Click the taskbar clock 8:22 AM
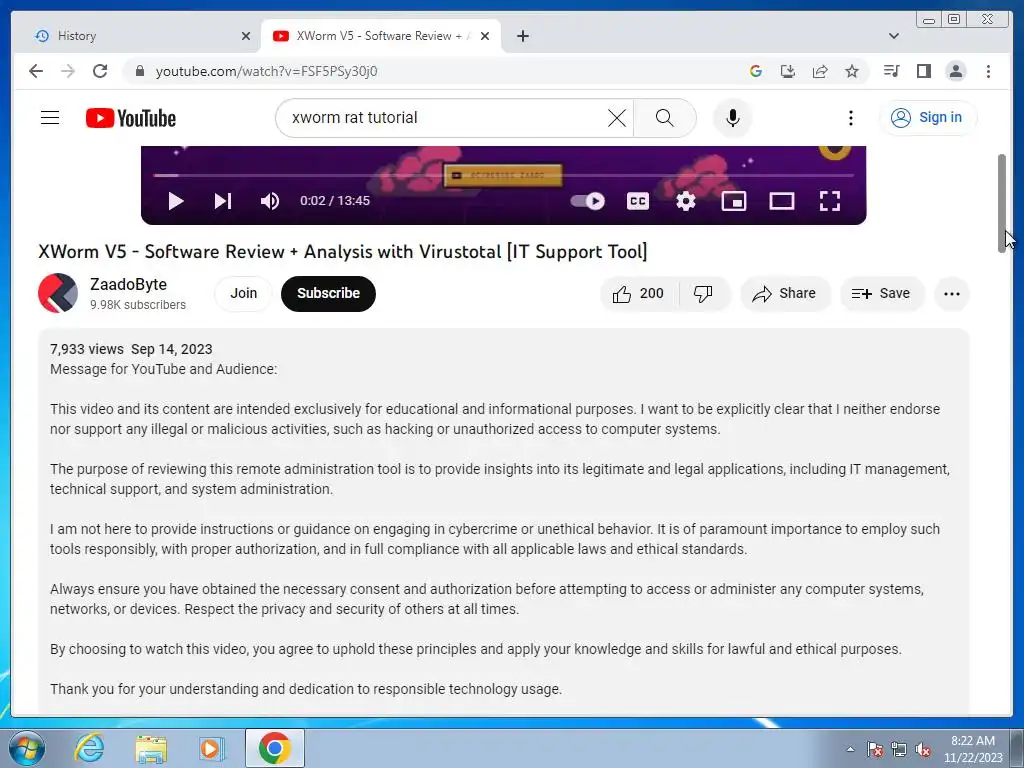 [972, 741]
